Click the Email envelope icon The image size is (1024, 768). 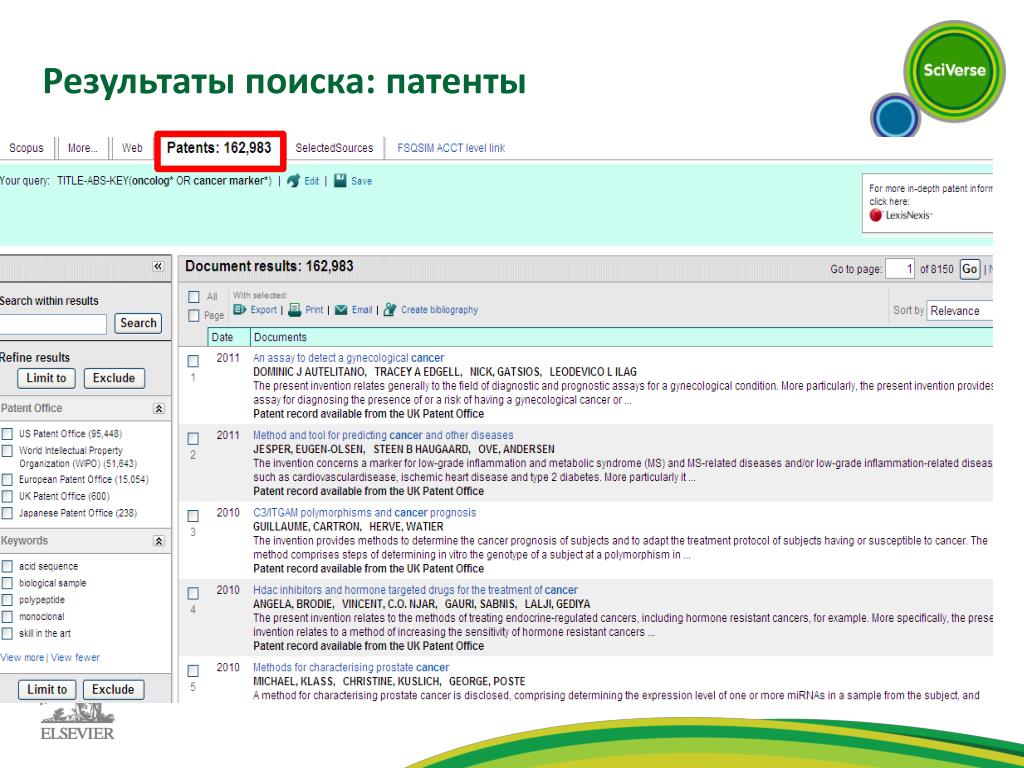pyautogui.click(x=341, y=310)
